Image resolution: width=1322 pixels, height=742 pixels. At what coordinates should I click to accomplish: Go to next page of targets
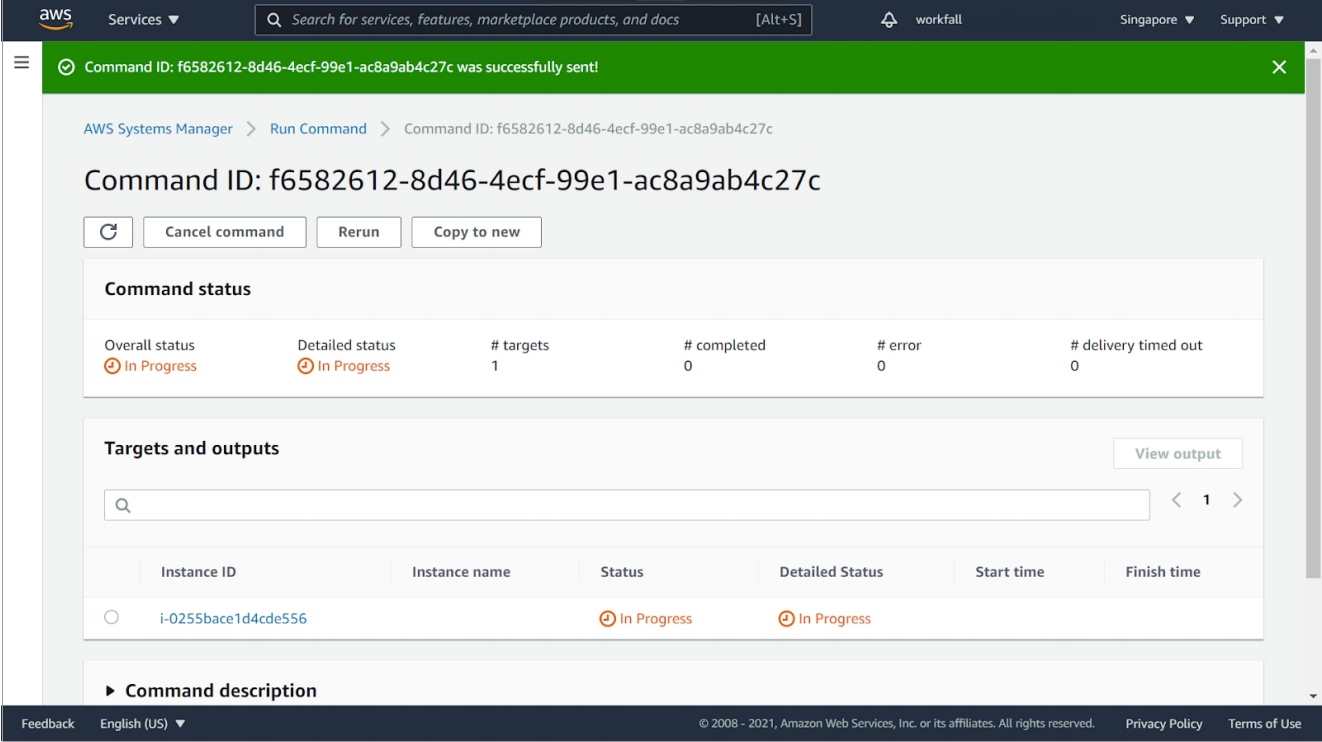coord(1238,500)
